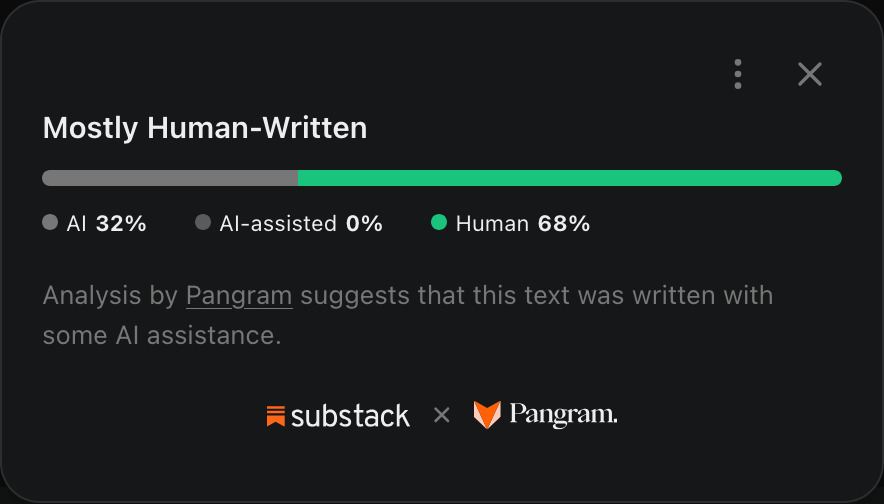Click the 68% percentage value

[564, 224]
